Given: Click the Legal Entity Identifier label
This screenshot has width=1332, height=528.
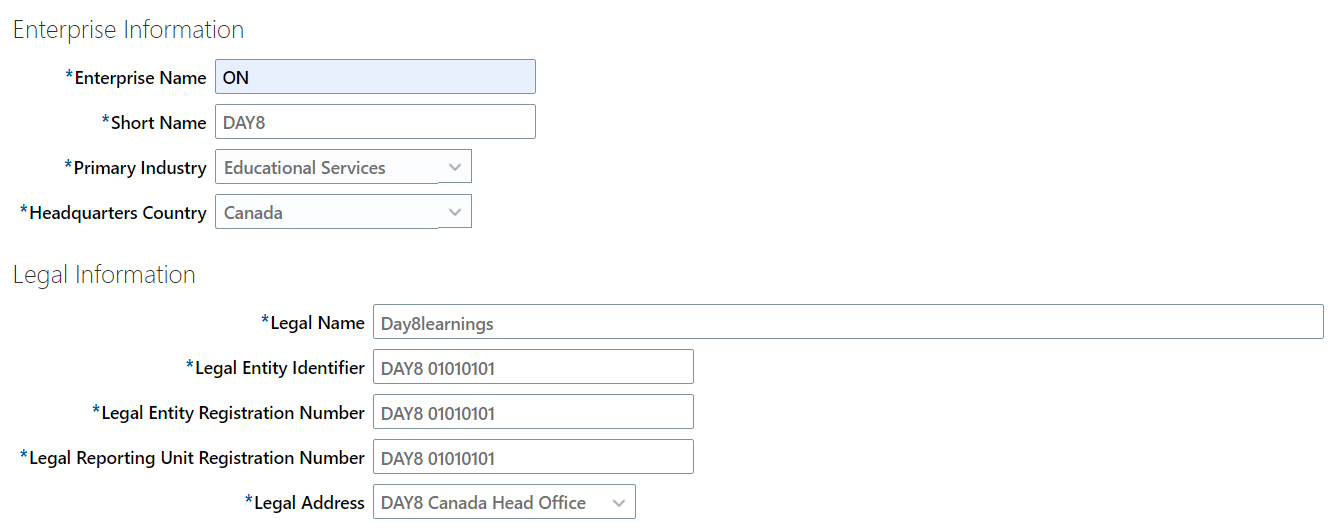Looking at the screenshot, I should point(280,368).
